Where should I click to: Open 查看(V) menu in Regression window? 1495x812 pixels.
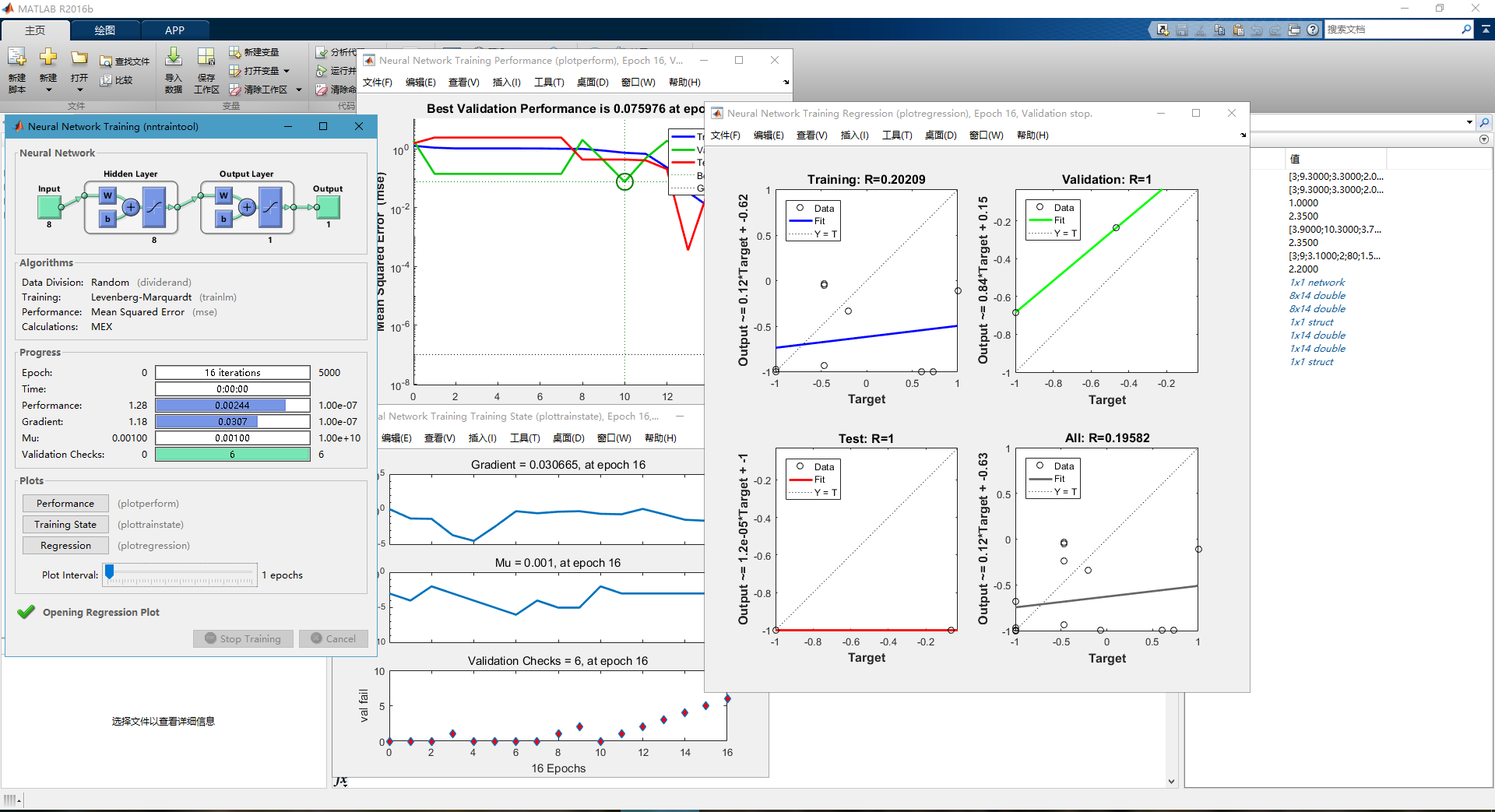pyautogui.click(x=812, y=135)
